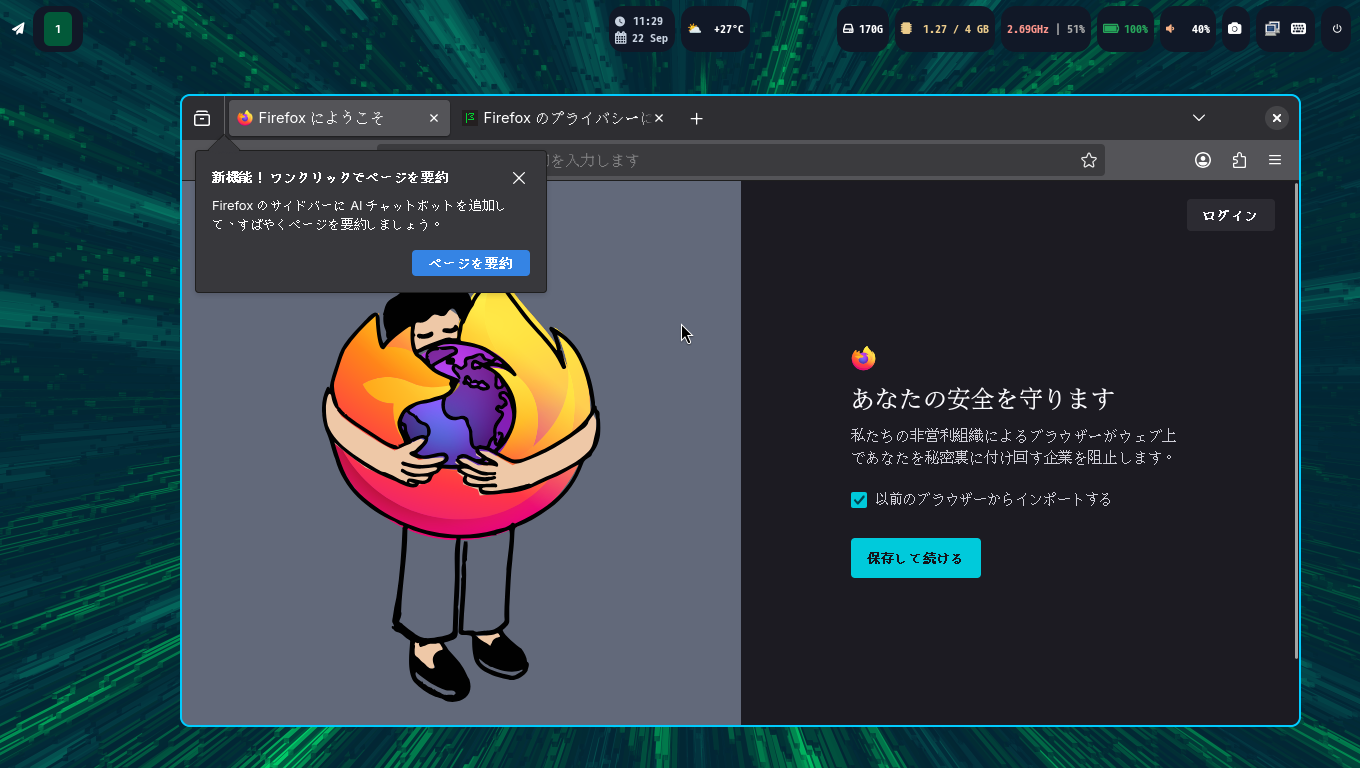Close the Firefox のプライバシー tab

click(659, 118)
